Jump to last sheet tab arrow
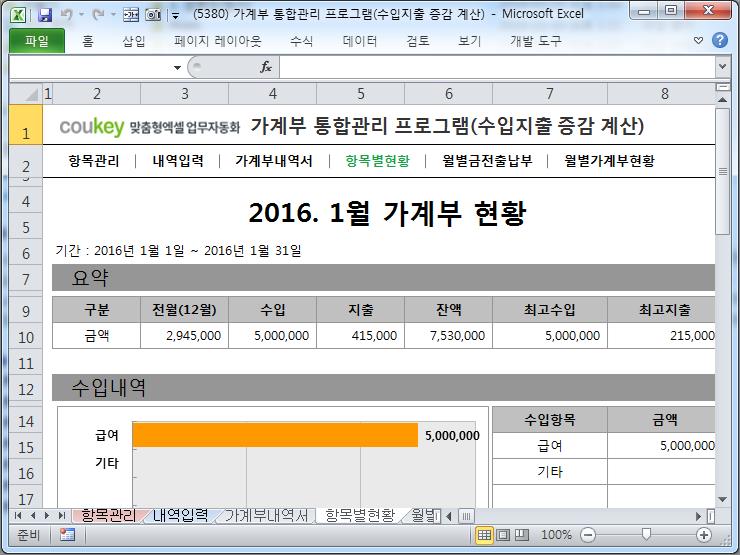This screenshot has height=555, width=740. point(62,515)
